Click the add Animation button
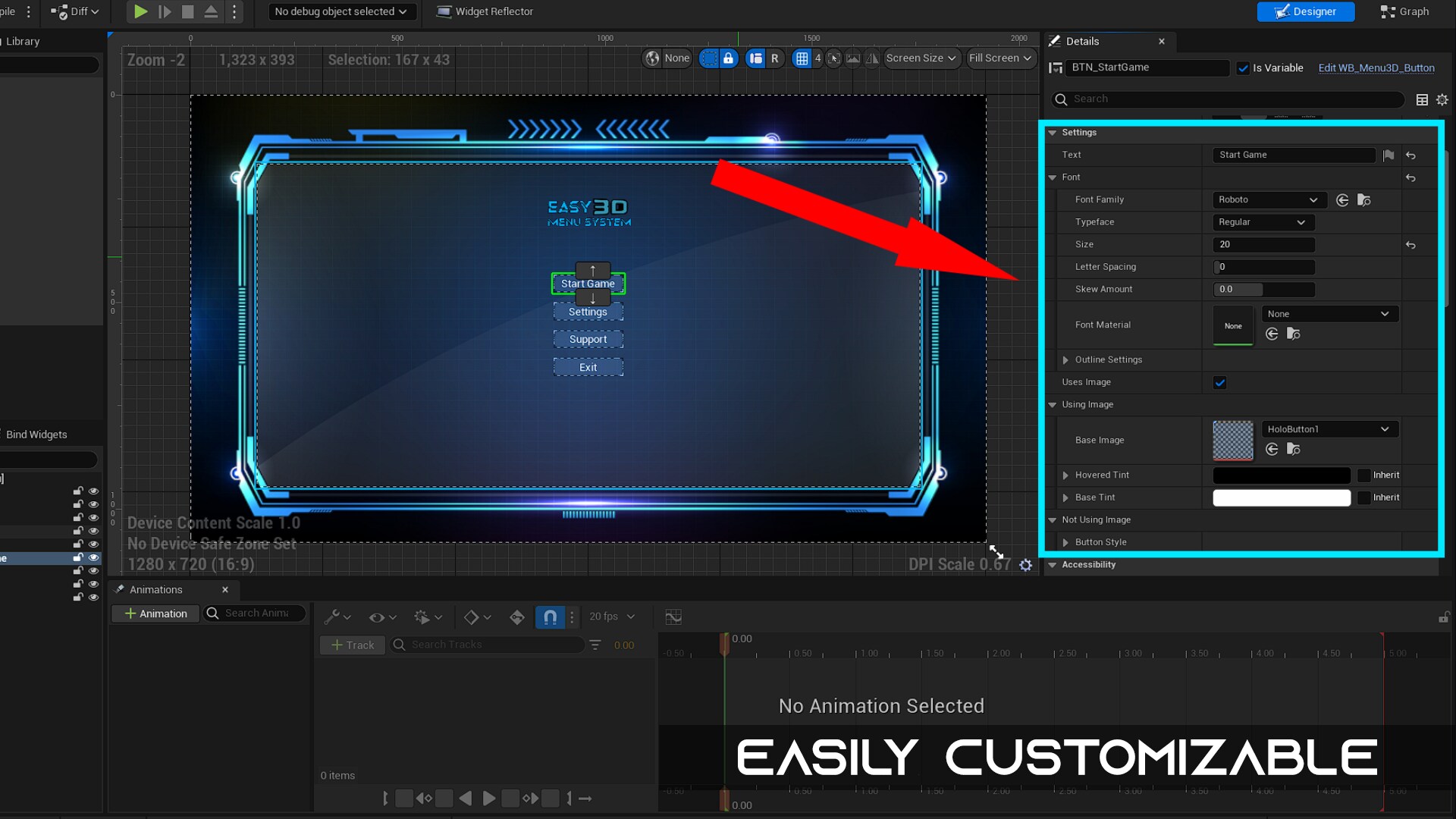1456x819 pixels. click(155, 613)
